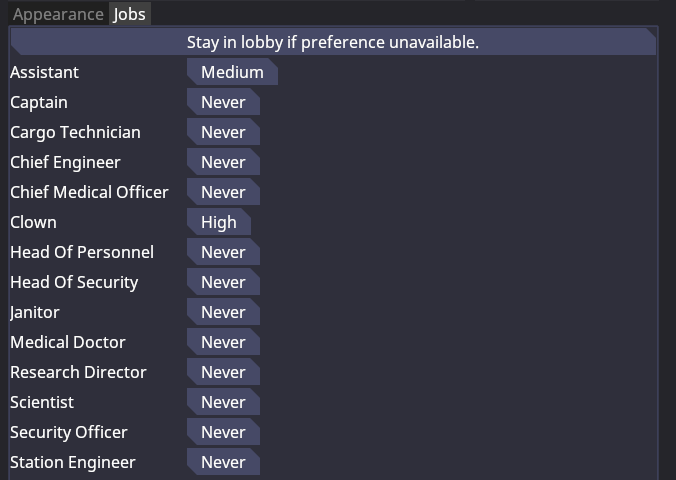Open the Janitor priority dropdown
Image resolution: width=676 pixels, height=480 pixels.
tap(223, 312)
